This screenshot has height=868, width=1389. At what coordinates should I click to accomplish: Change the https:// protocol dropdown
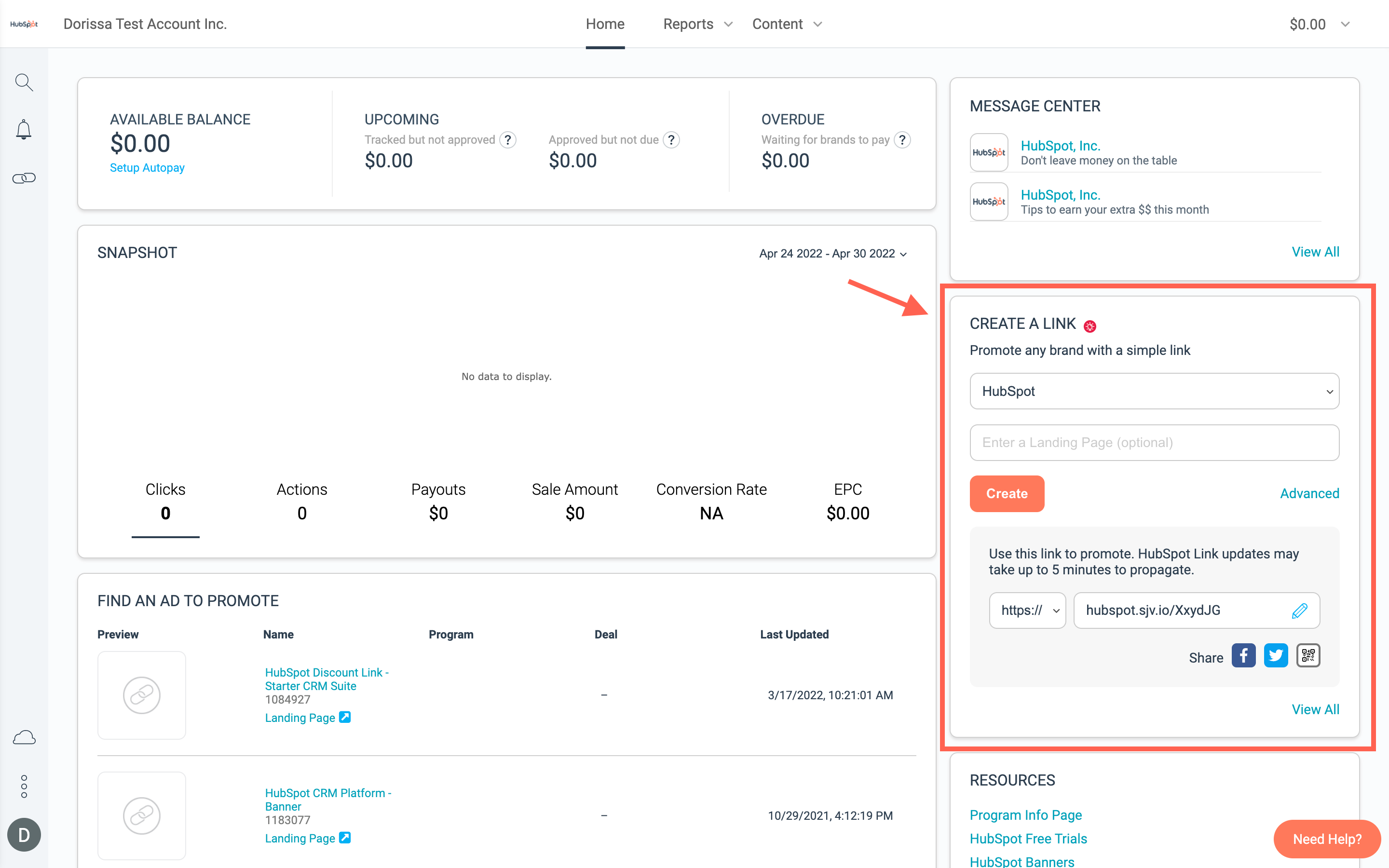click(1027, 611)
